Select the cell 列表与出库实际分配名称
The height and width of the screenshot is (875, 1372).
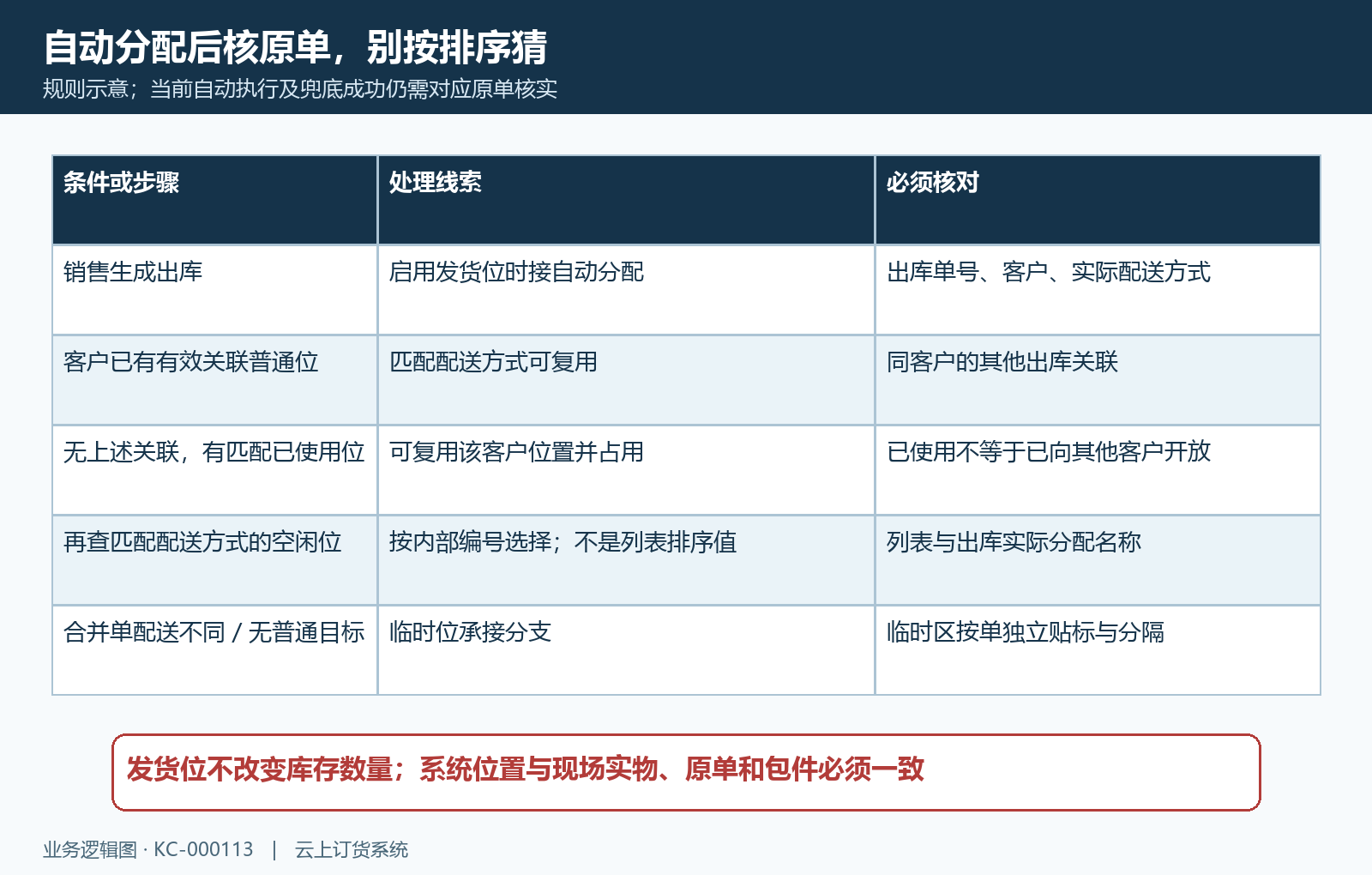pyautogui.click(x=1098, y=560)
